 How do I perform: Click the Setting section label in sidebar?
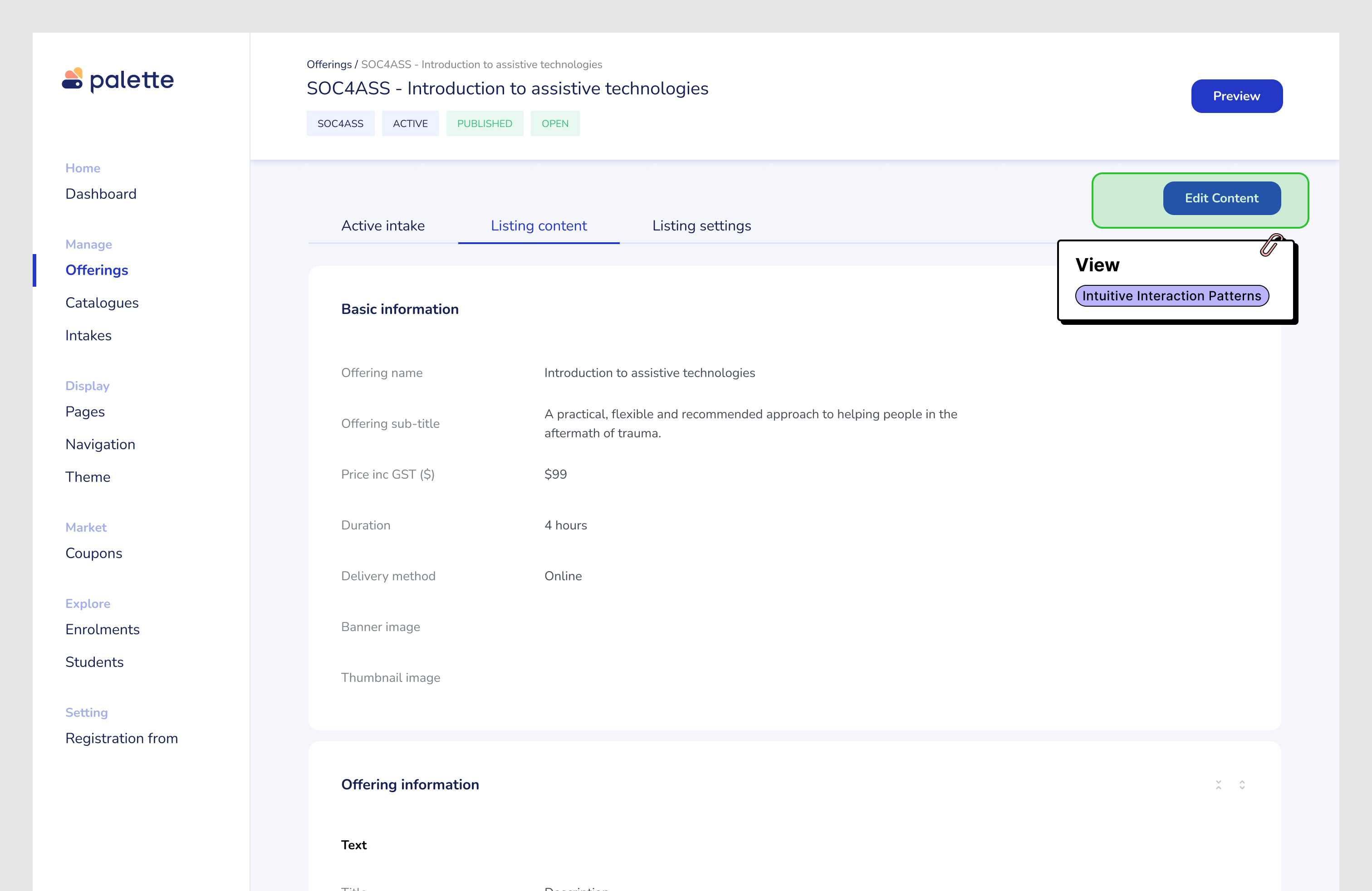click(x=87, y=712)
